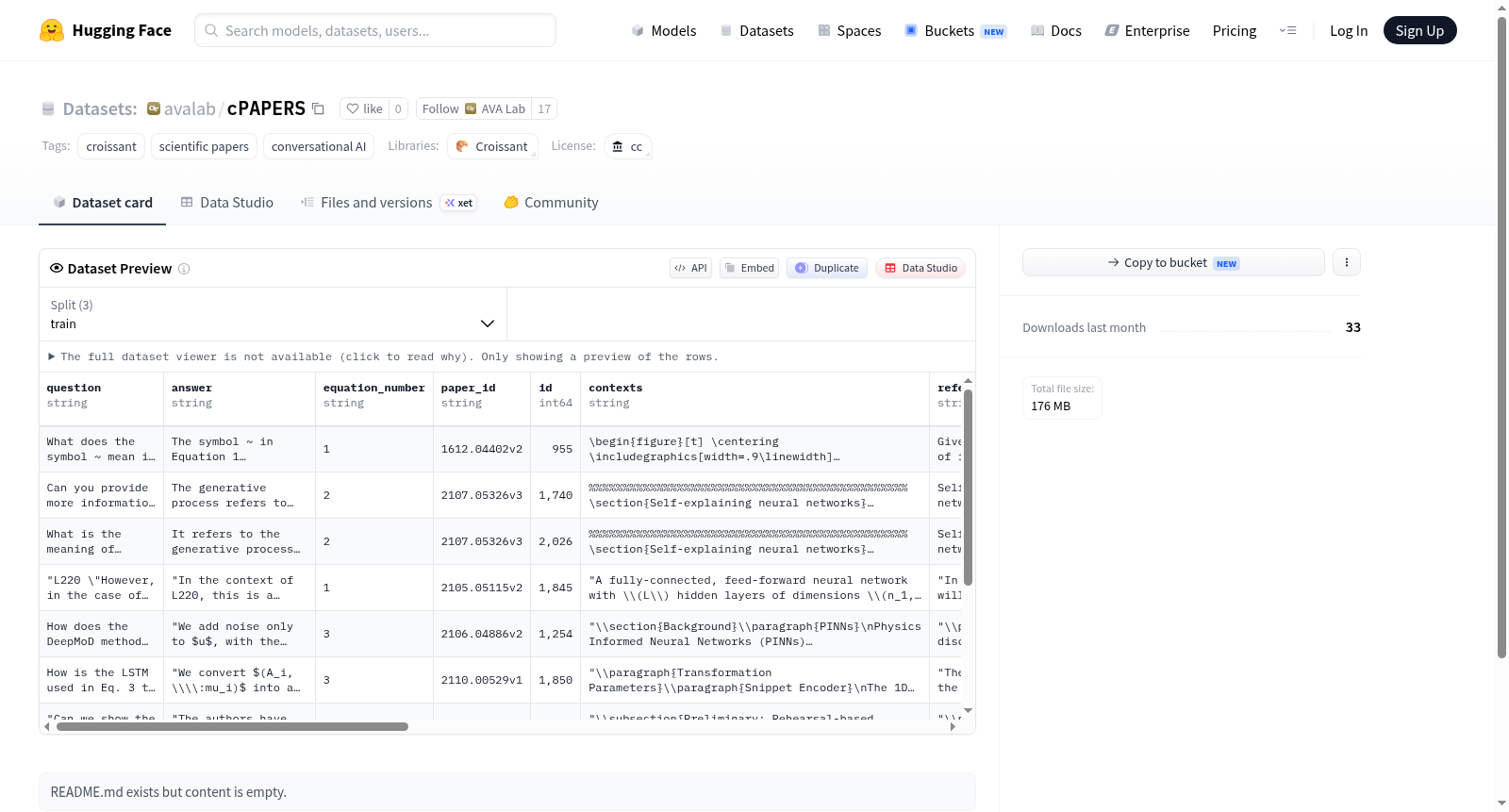Screen dimensions: 1509x812
Task: Click the Duplicate button
Action: (x=826, y=268)
